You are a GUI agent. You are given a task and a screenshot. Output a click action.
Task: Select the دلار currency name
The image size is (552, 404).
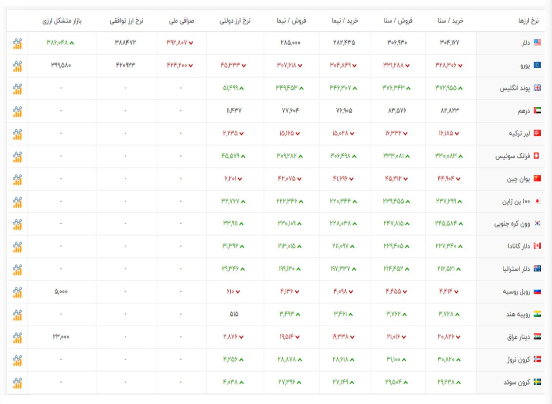526,43
